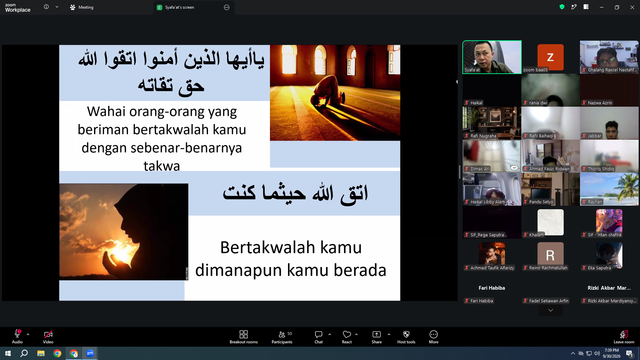Select SIF_Rega Saputra's tile
Image resolution: width=640 pixels, height=360 pixels.
tap(492, 222)
